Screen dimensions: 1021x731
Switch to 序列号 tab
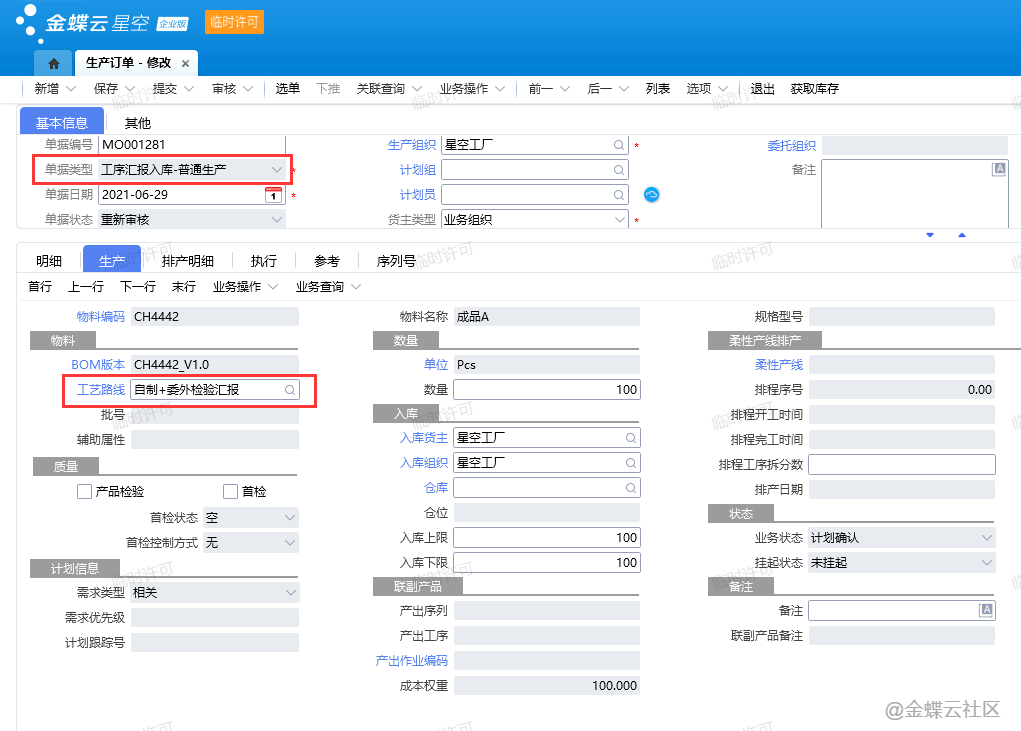396,261
